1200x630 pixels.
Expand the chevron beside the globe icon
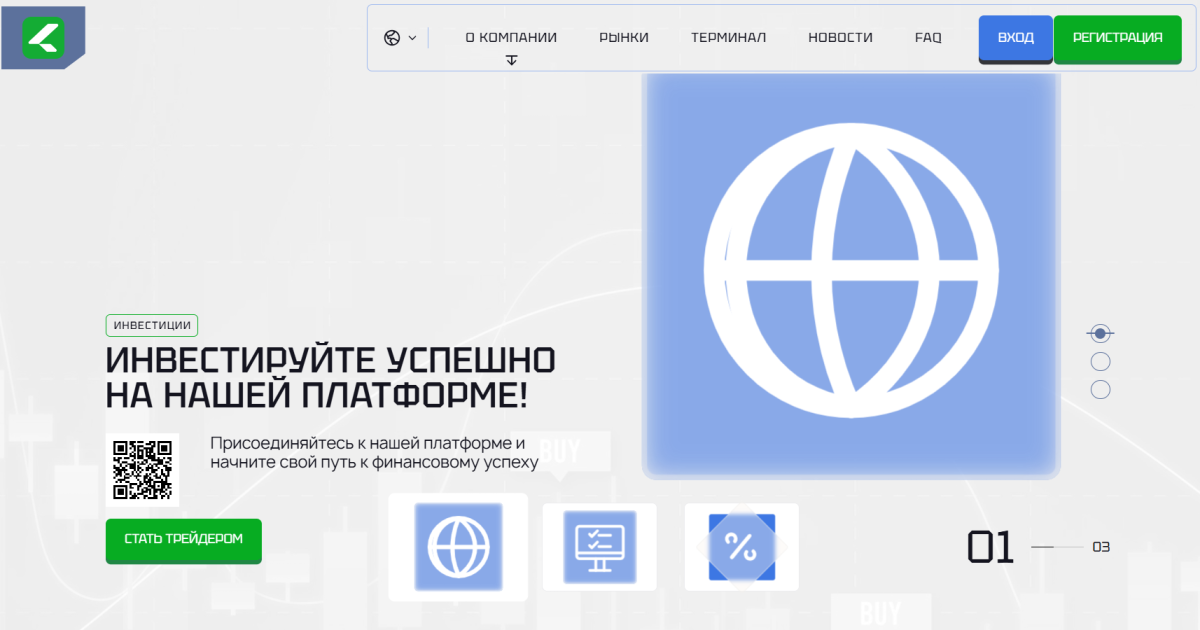click(x=412, y=38)
